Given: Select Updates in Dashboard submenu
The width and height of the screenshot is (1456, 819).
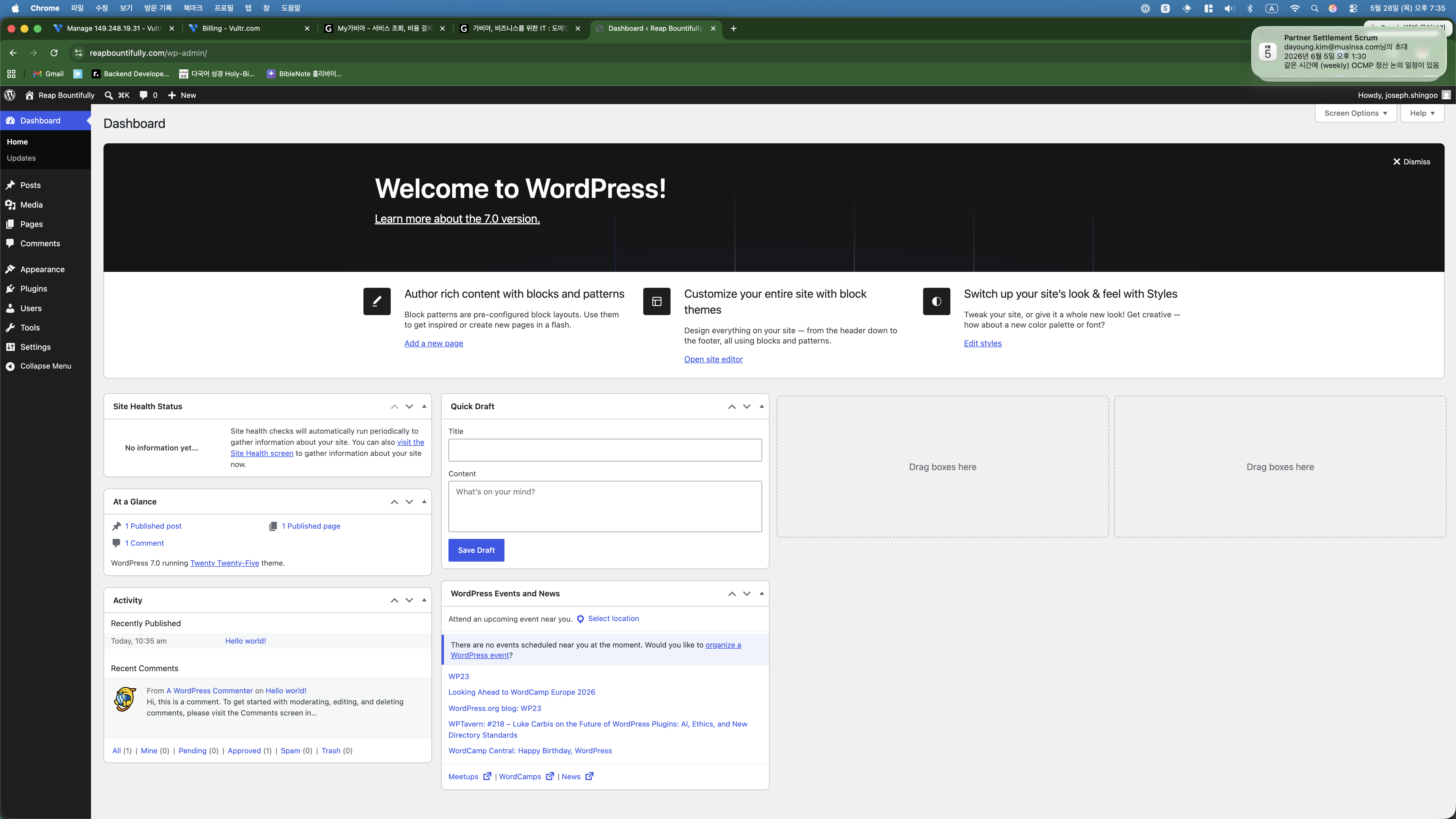Looking at the screenshot, I should pos(21,158).
